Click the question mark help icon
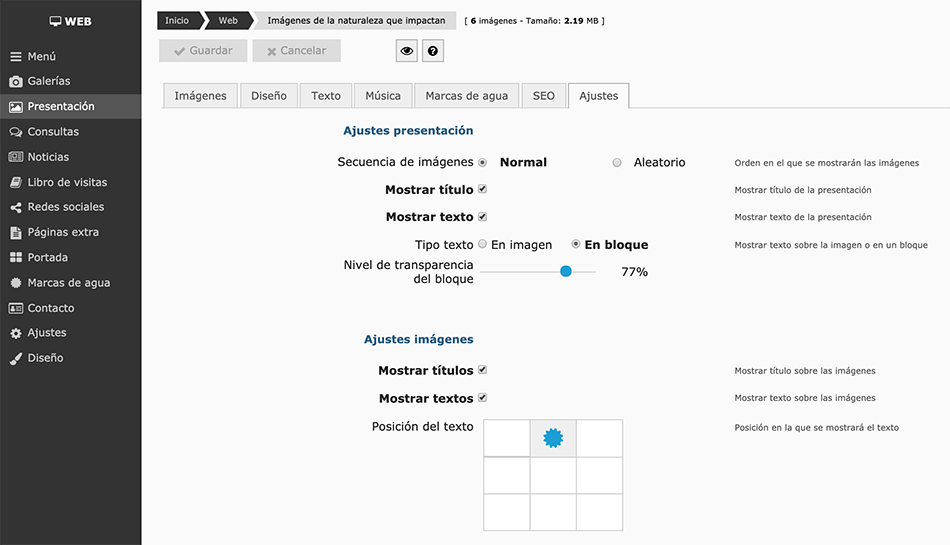 433,51
